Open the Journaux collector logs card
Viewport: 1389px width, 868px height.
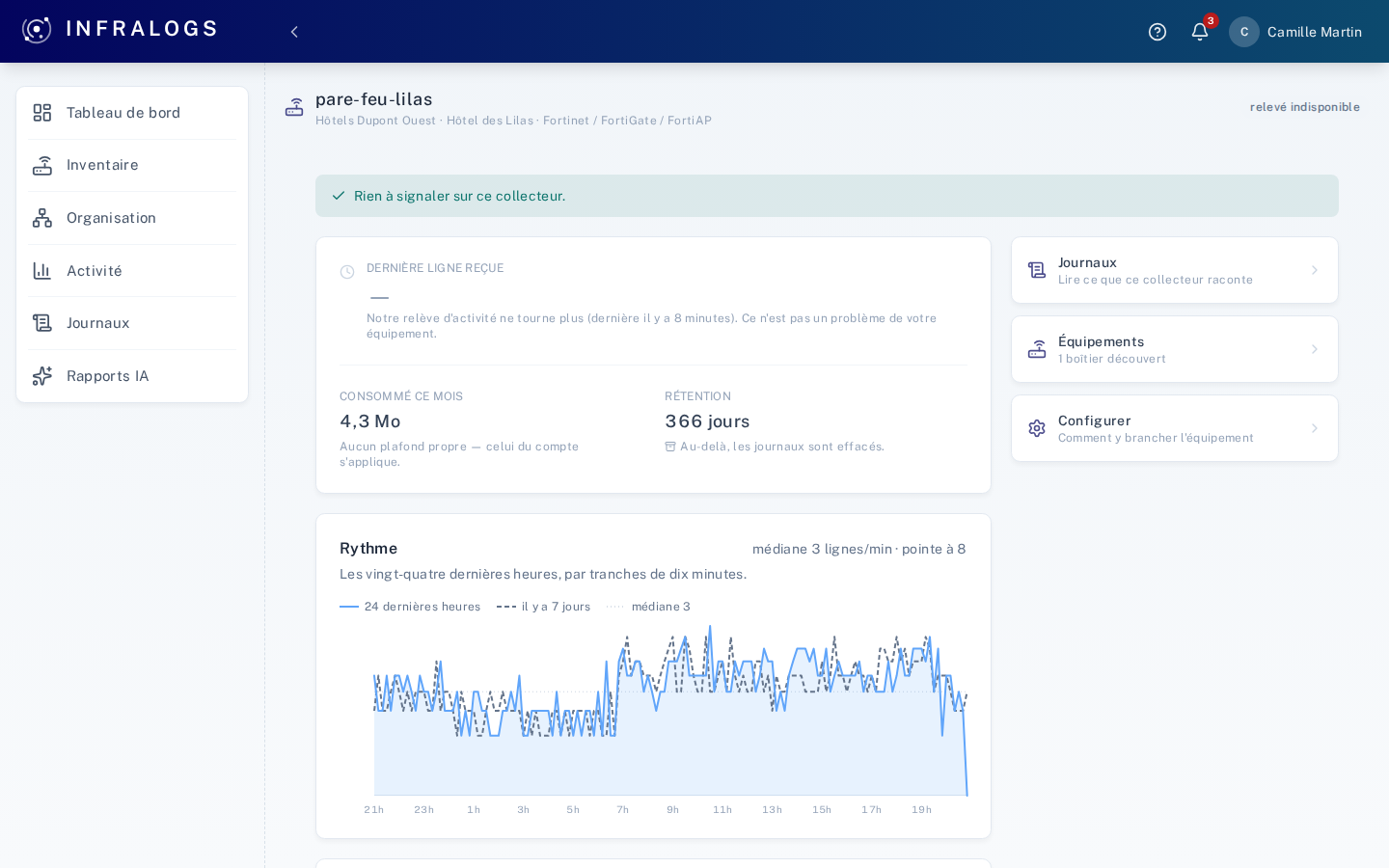point(1175,270)
